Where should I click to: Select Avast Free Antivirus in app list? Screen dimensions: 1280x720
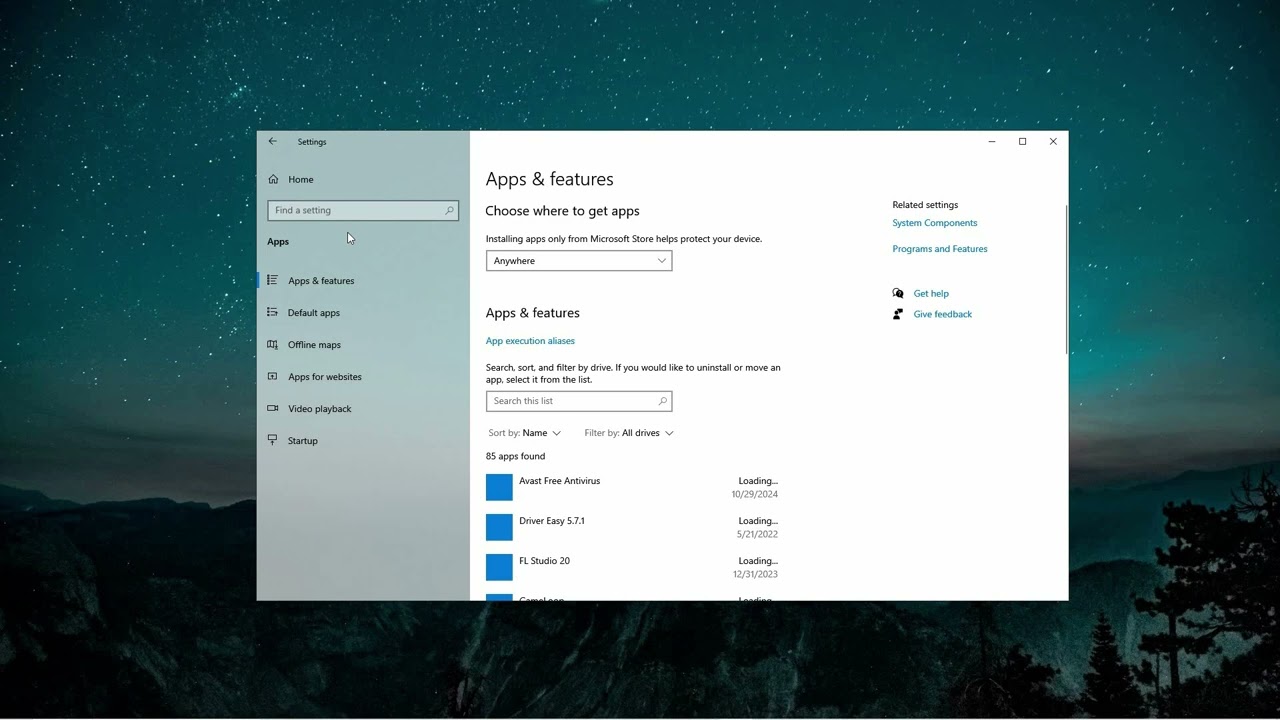coord(632,487)
